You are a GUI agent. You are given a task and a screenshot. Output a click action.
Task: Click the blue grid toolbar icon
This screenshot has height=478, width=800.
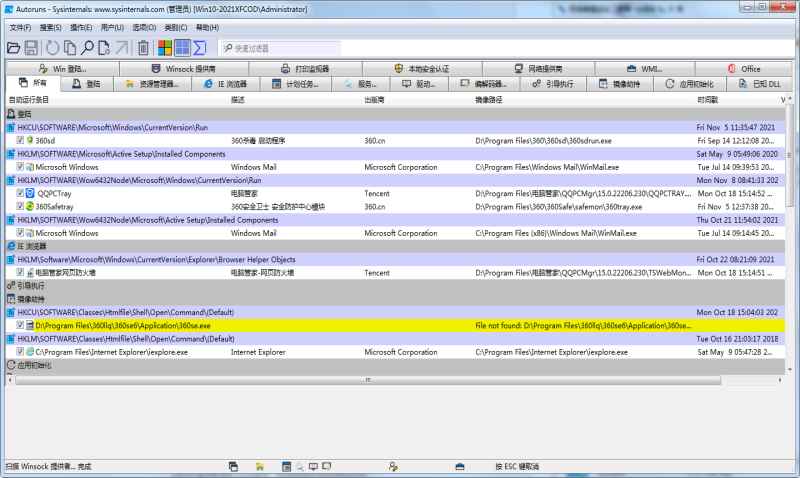(x=182, y=48)
